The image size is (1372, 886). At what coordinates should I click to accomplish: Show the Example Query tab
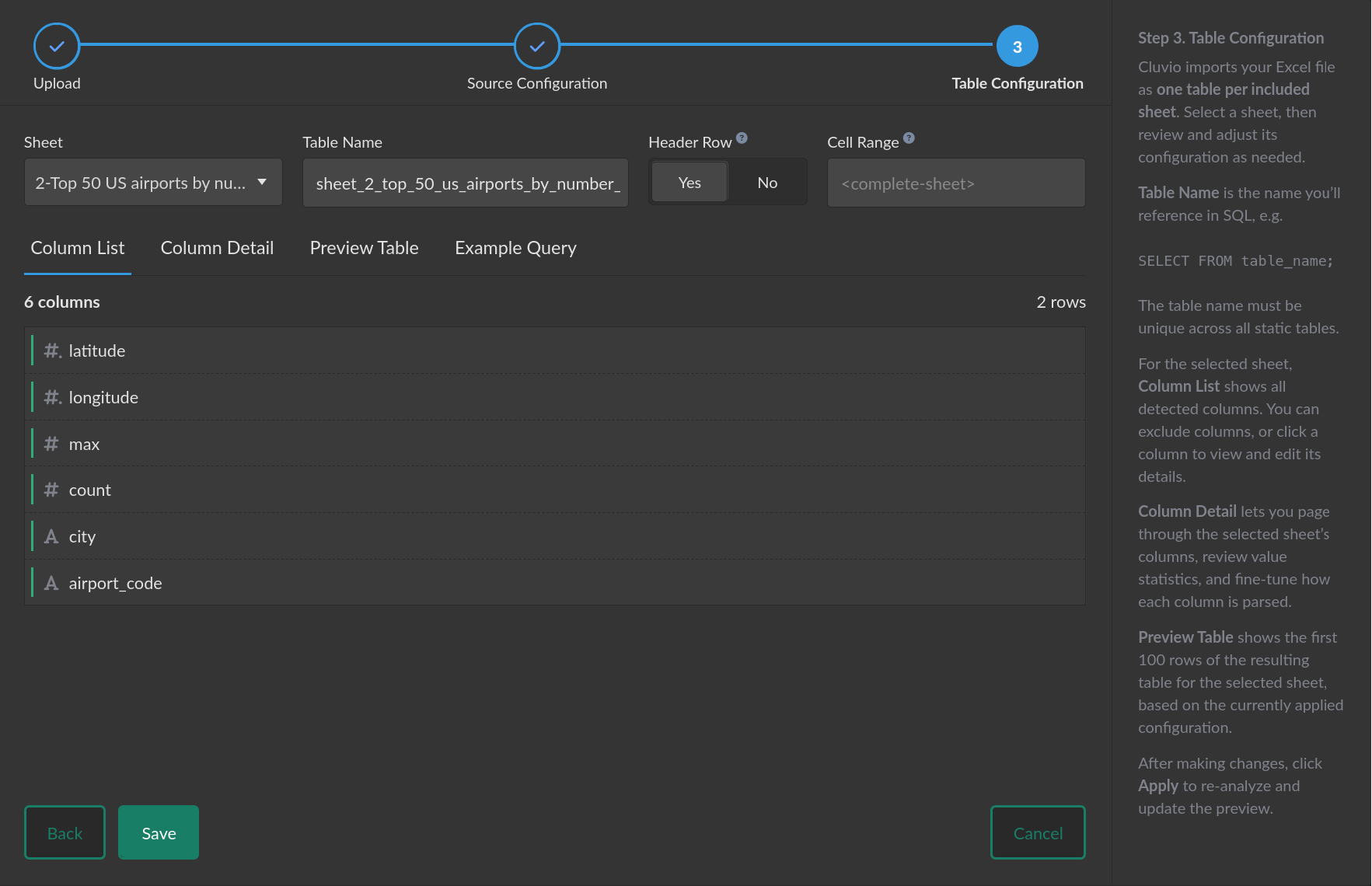click(x=515, y=248)
